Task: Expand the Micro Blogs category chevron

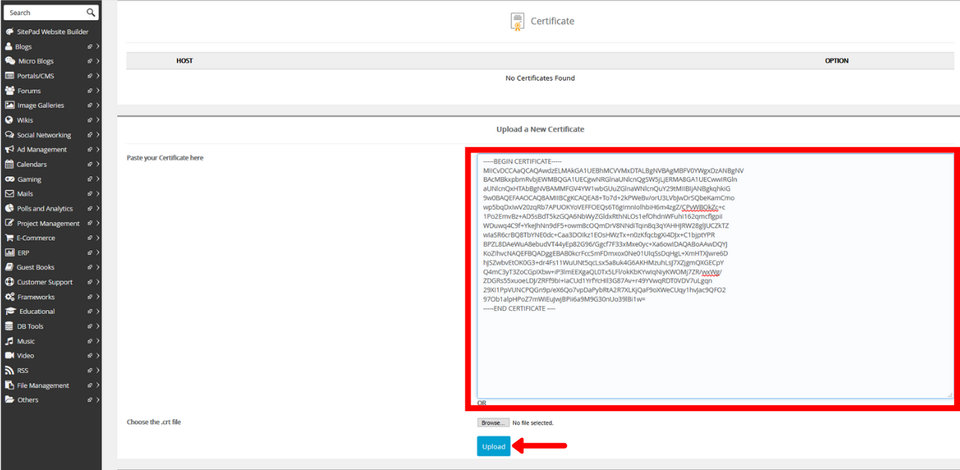Action: (x=97, y=62)
